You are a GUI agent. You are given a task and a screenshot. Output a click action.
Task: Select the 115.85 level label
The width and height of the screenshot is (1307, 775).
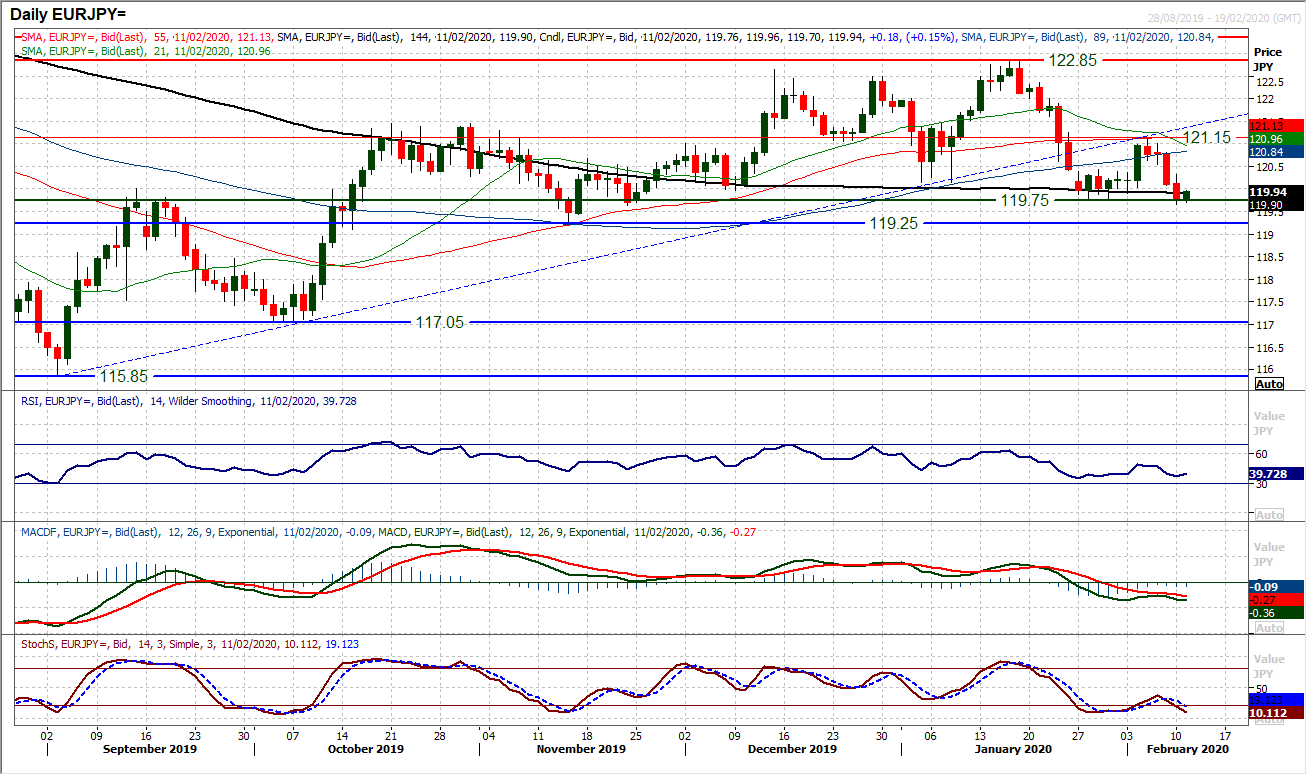click(125, 377)
